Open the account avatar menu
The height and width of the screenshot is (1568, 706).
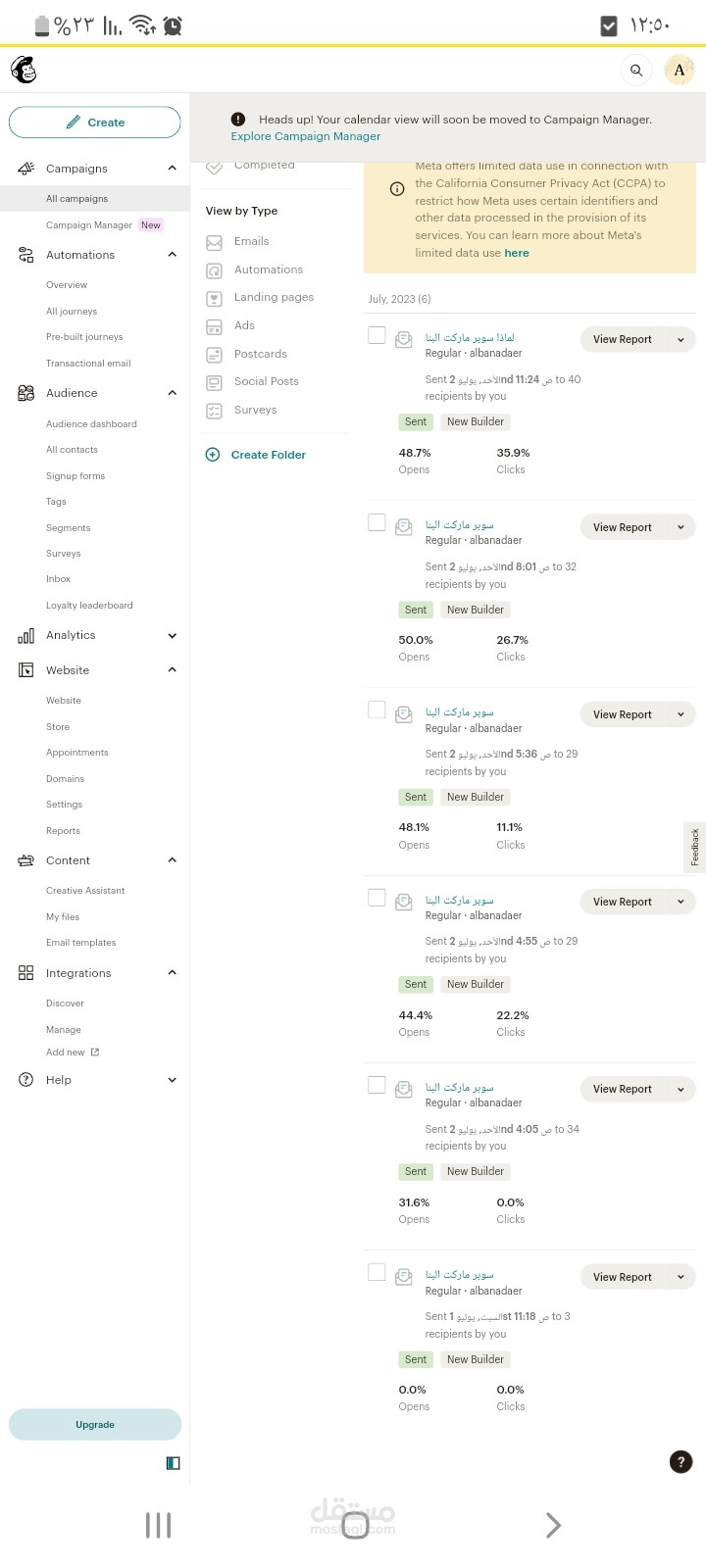pos(680,71)
